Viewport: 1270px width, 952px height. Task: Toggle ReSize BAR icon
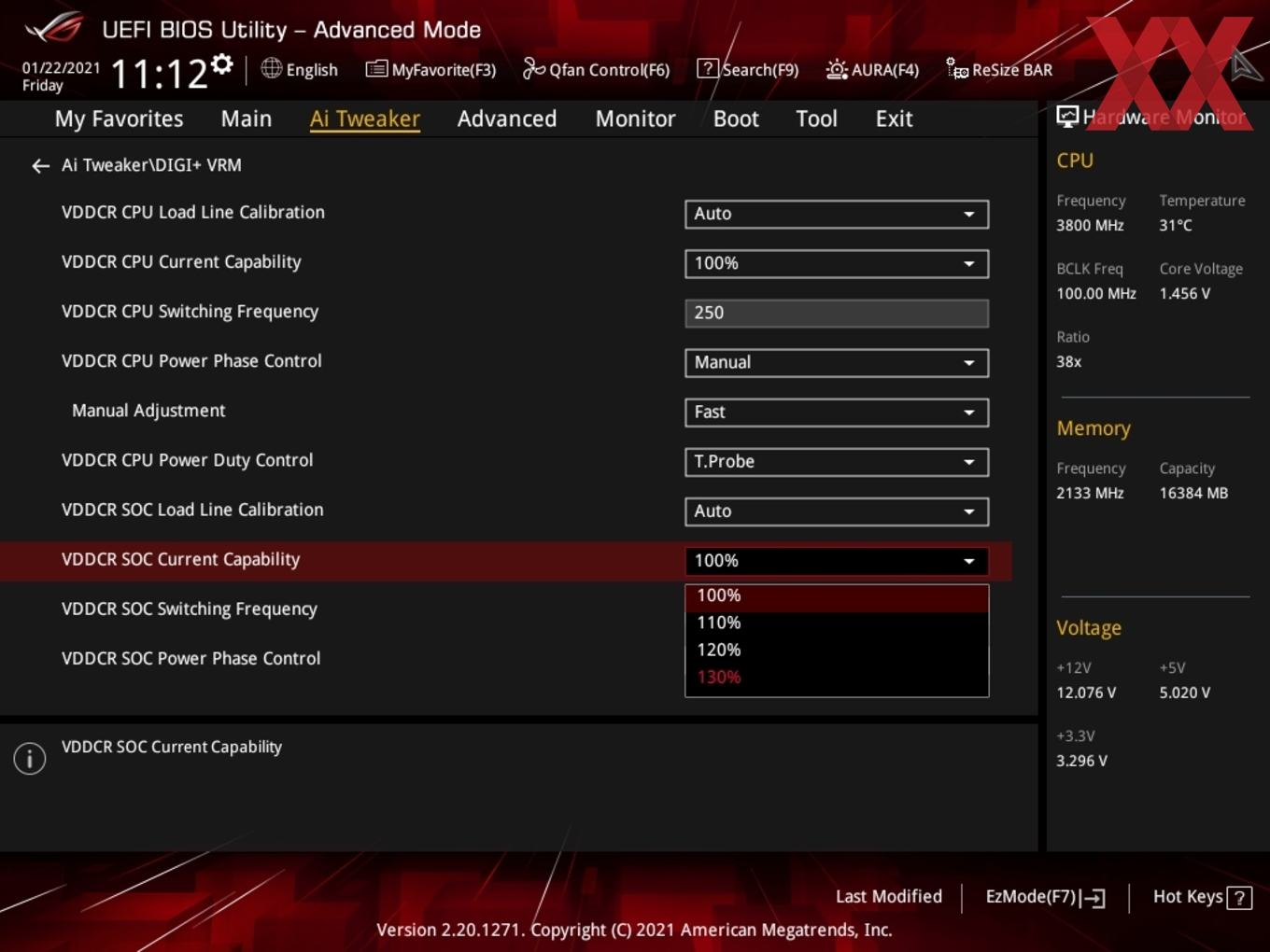(x=957, y=69)
